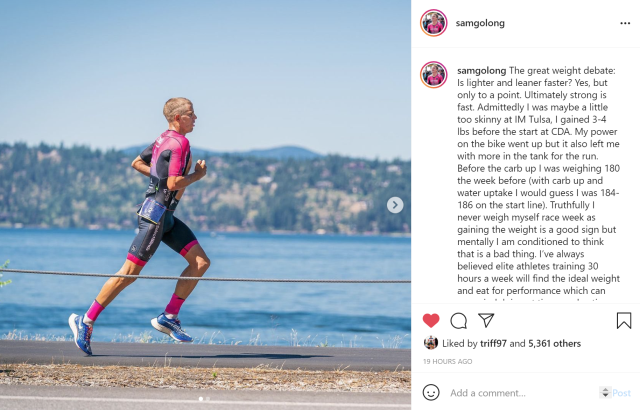Save post with the bookmark icon

click(x=624, y=321)
